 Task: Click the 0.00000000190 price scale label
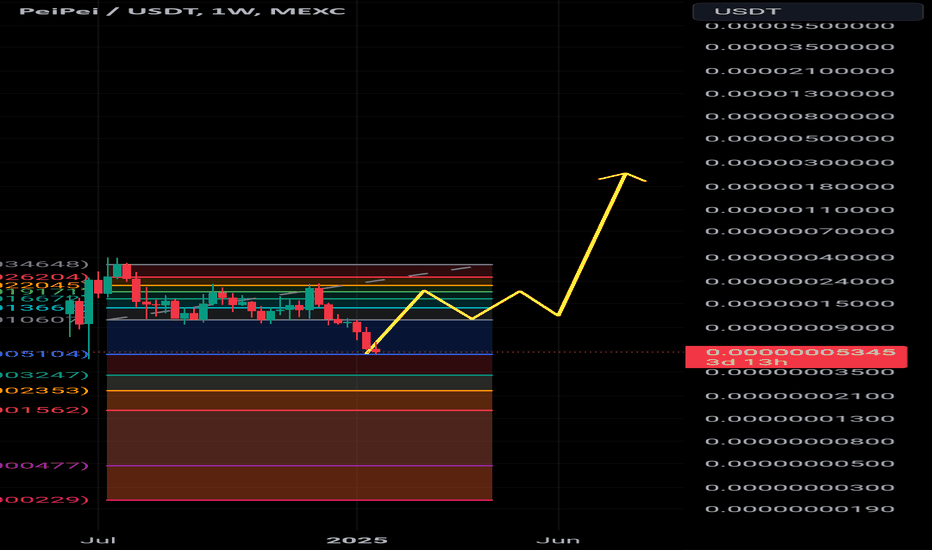click(x=799, y=509)
